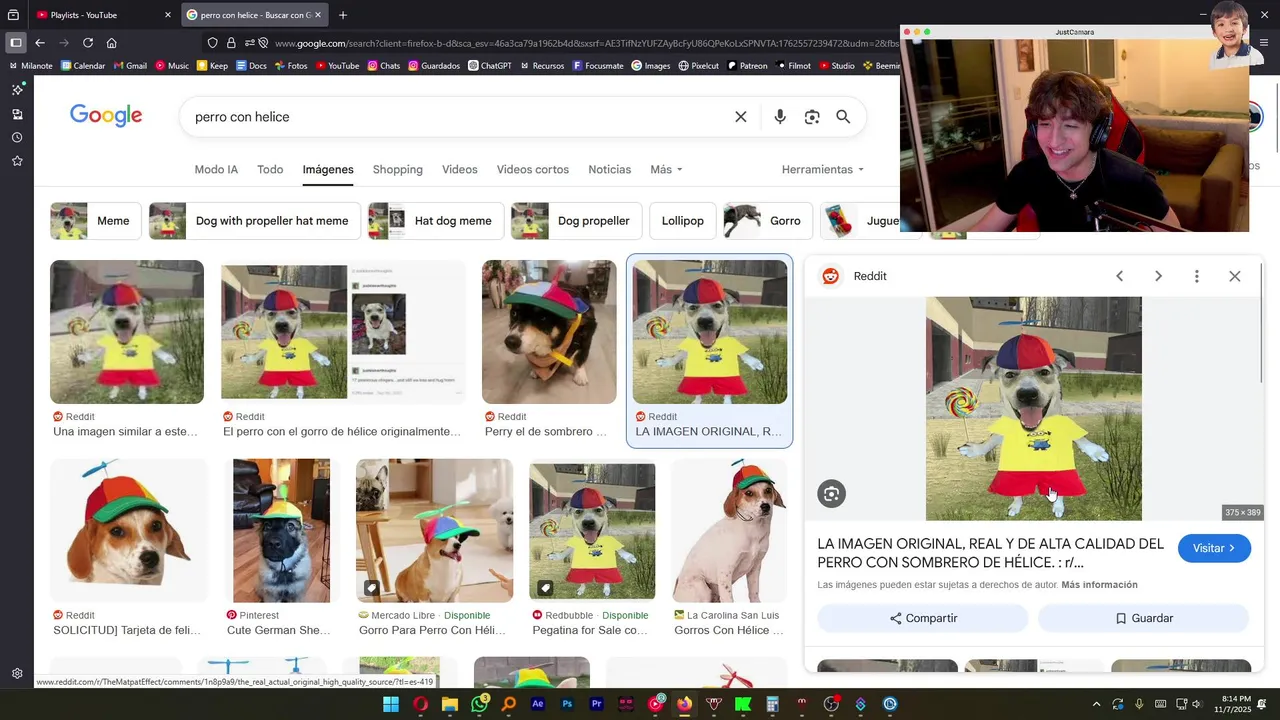Open Firefox sidebar AI chatbot sparkle icon
1280x720 pixels.
(x=17, y=90)
